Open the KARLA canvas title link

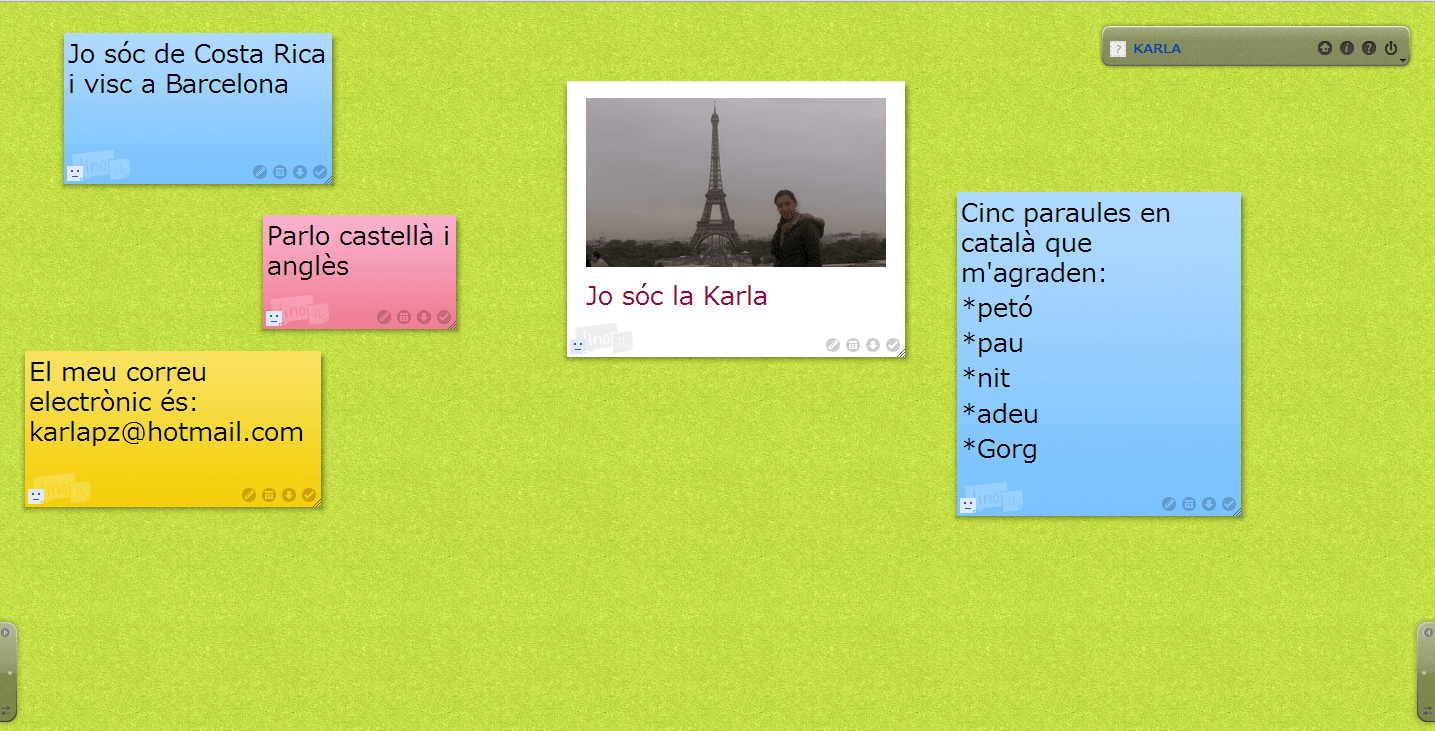coord(1157,49)
